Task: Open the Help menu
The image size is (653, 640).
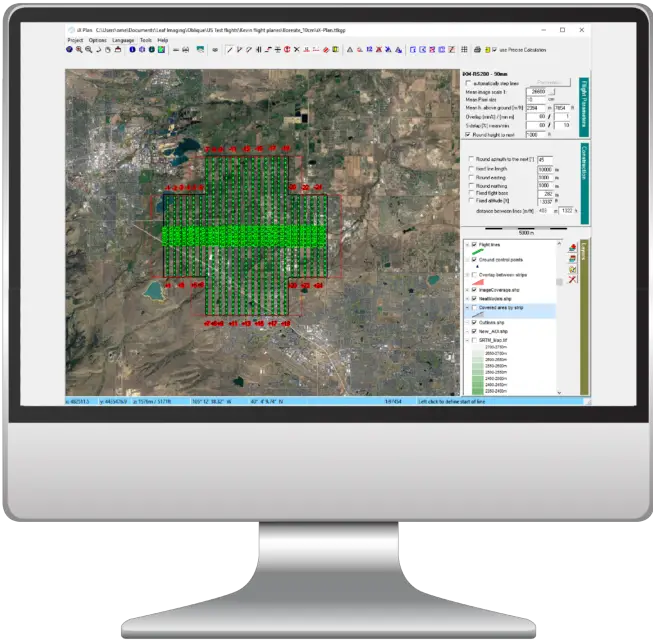Action: click(162, 40)
